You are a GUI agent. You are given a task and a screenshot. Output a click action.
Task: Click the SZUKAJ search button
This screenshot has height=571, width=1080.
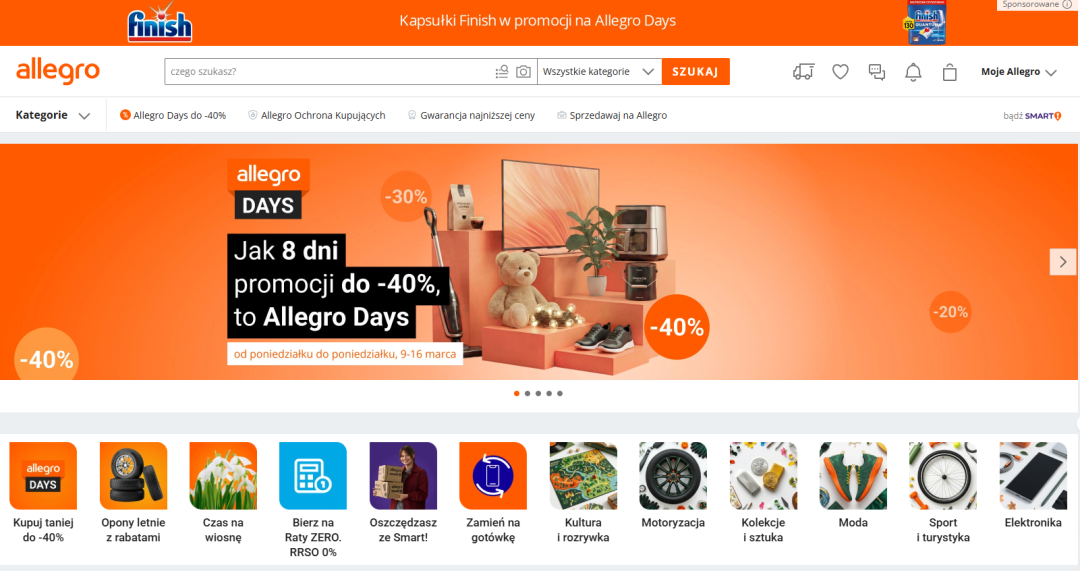coord(696,72)
